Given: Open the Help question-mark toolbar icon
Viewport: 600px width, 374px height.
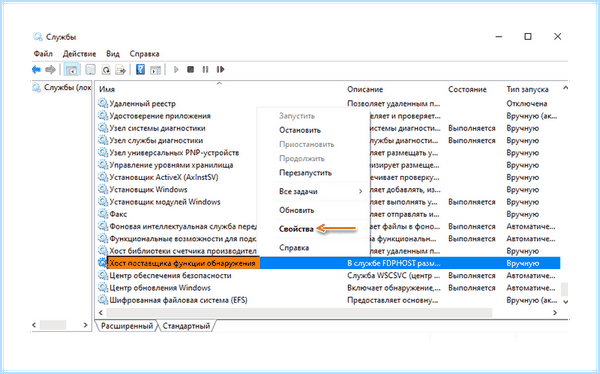Looking at the screenshot, I should pos(140,69).
